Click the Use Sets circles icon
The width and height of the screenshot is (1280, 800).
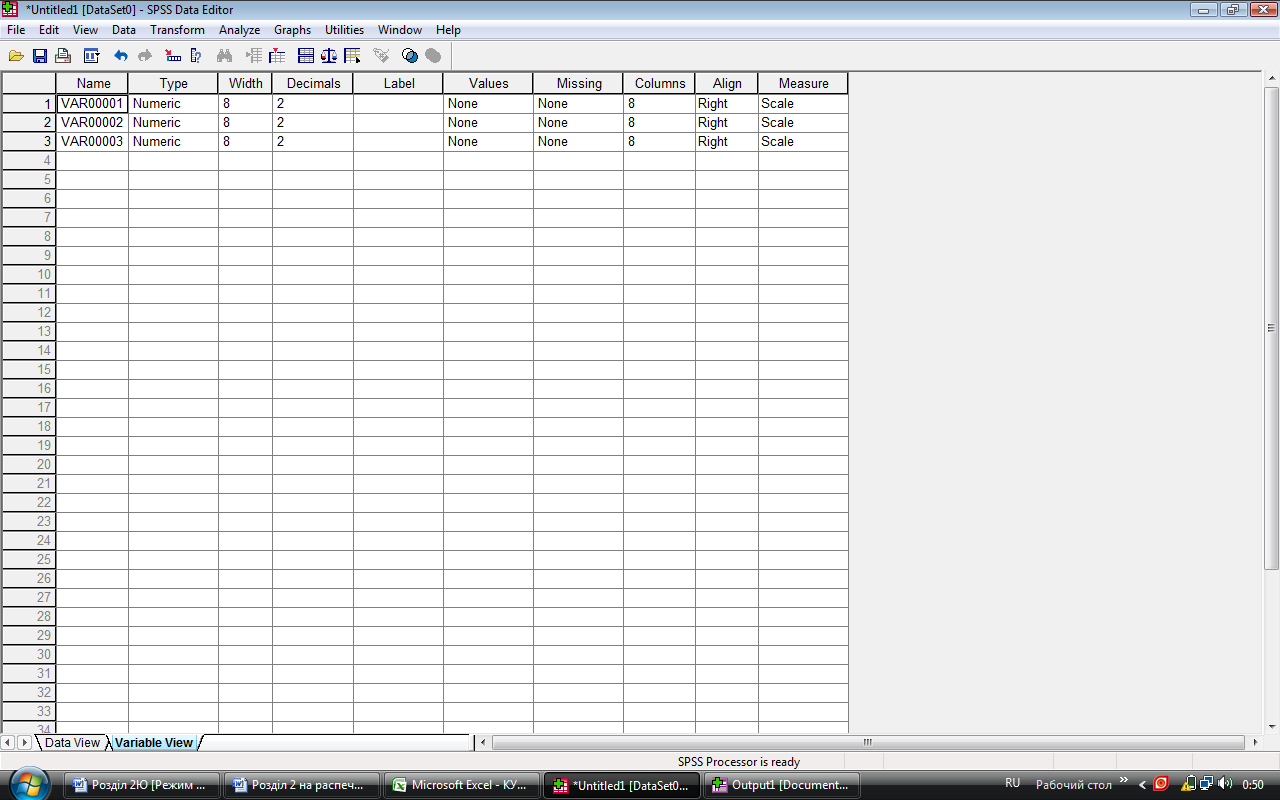point(410,56)
